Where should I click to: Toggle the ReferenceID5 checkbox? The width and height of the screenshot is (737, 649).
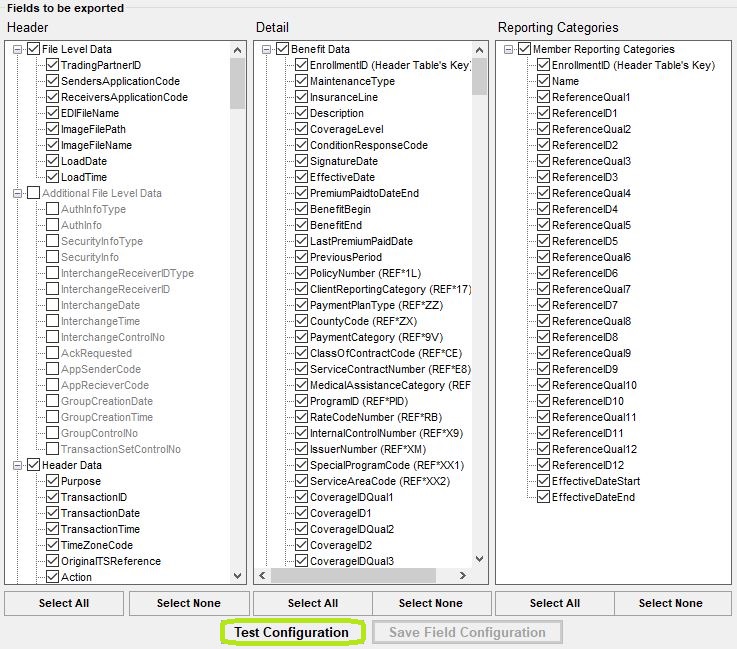[544, 241]
